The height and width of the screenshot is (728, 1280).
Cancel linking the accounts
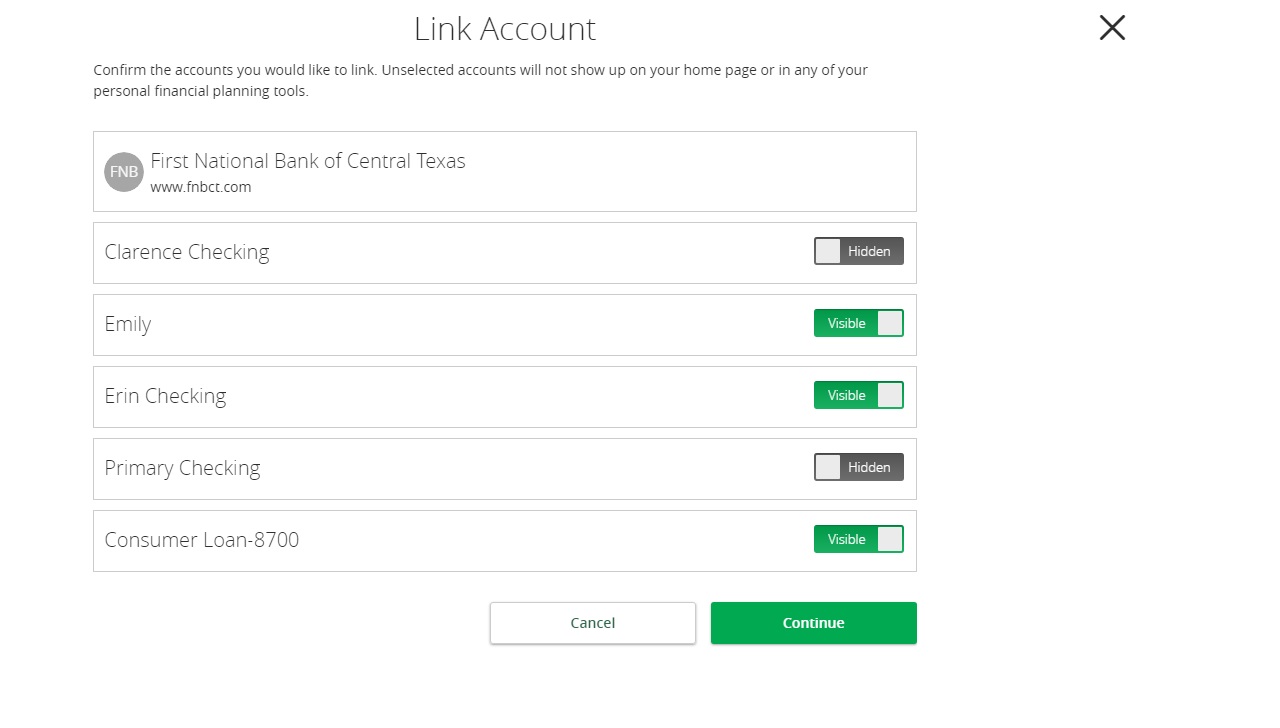point(592,623)
